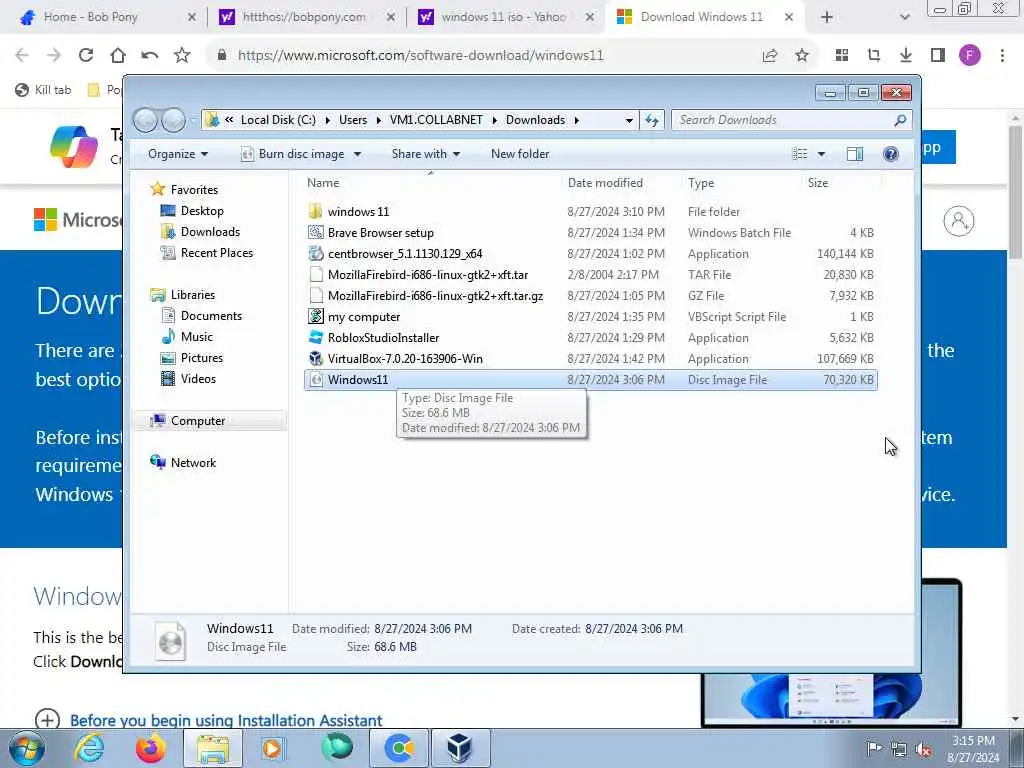Open the browser three-dot menu
The width and height of the screenshot is (1024, 768).
coord(1002,56)
